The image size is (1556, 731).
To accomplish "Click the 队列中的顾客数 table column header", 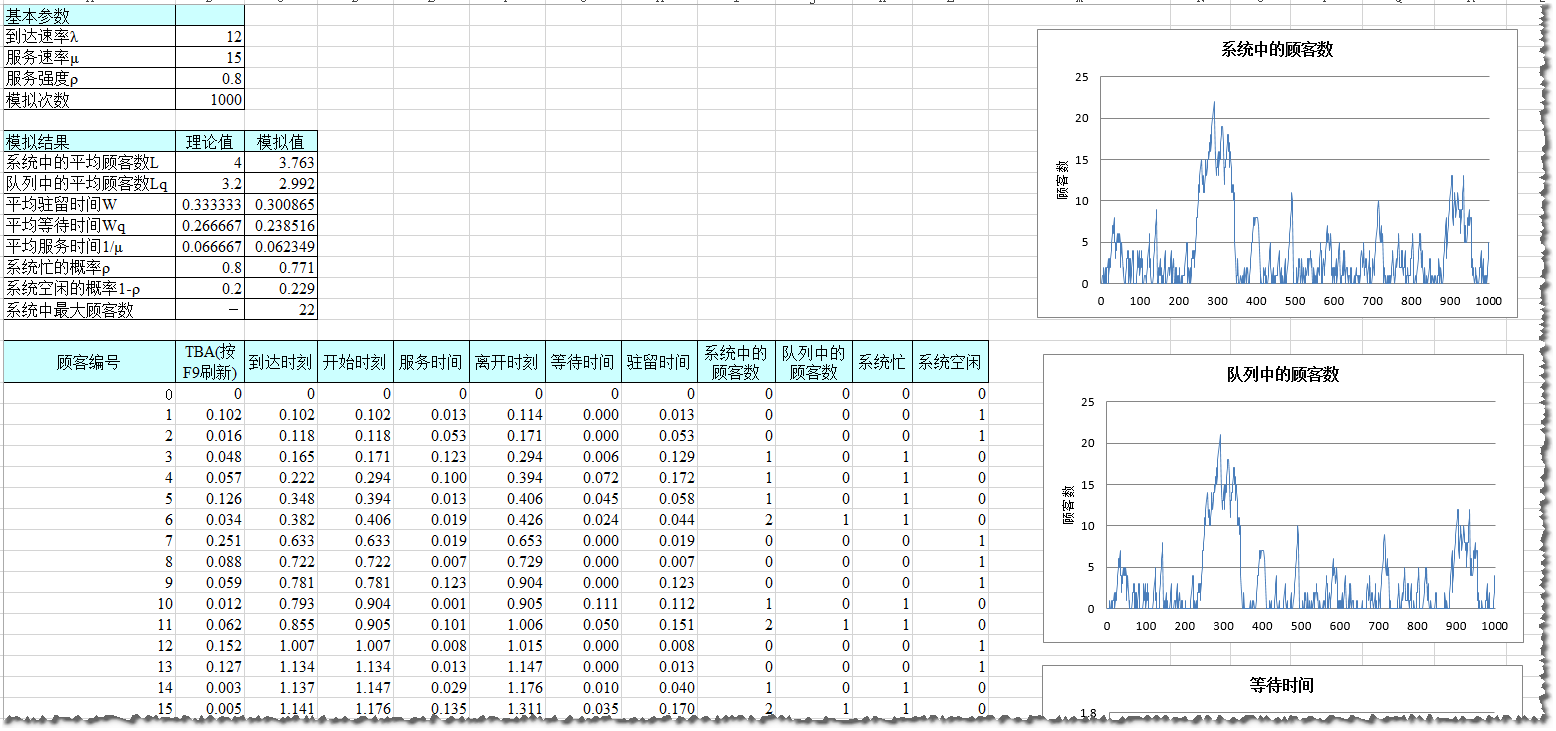I will coord(814,362).
